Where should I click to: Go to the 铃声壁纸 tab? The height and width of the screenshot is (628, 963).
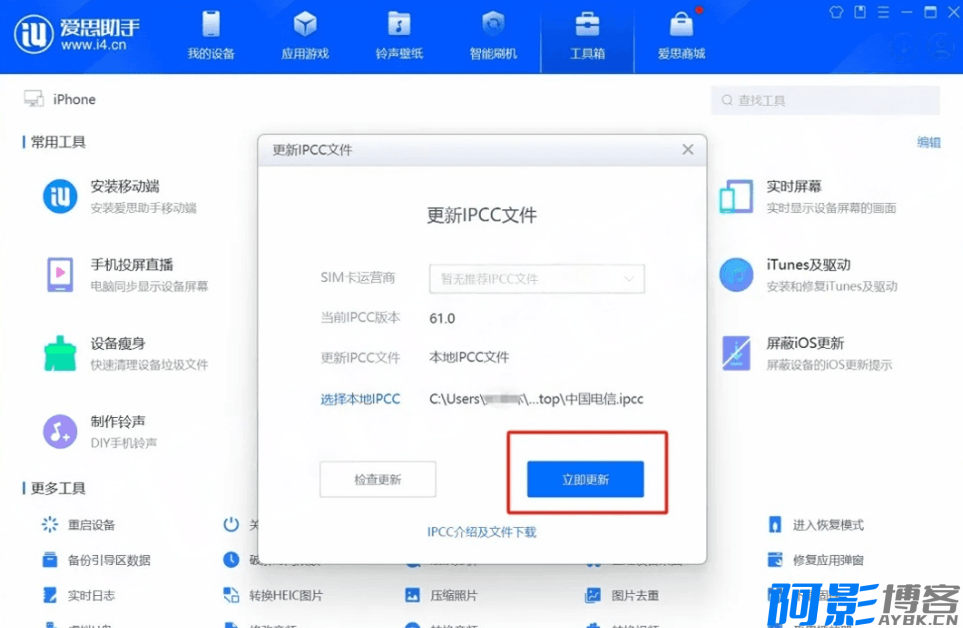point(399,37)
